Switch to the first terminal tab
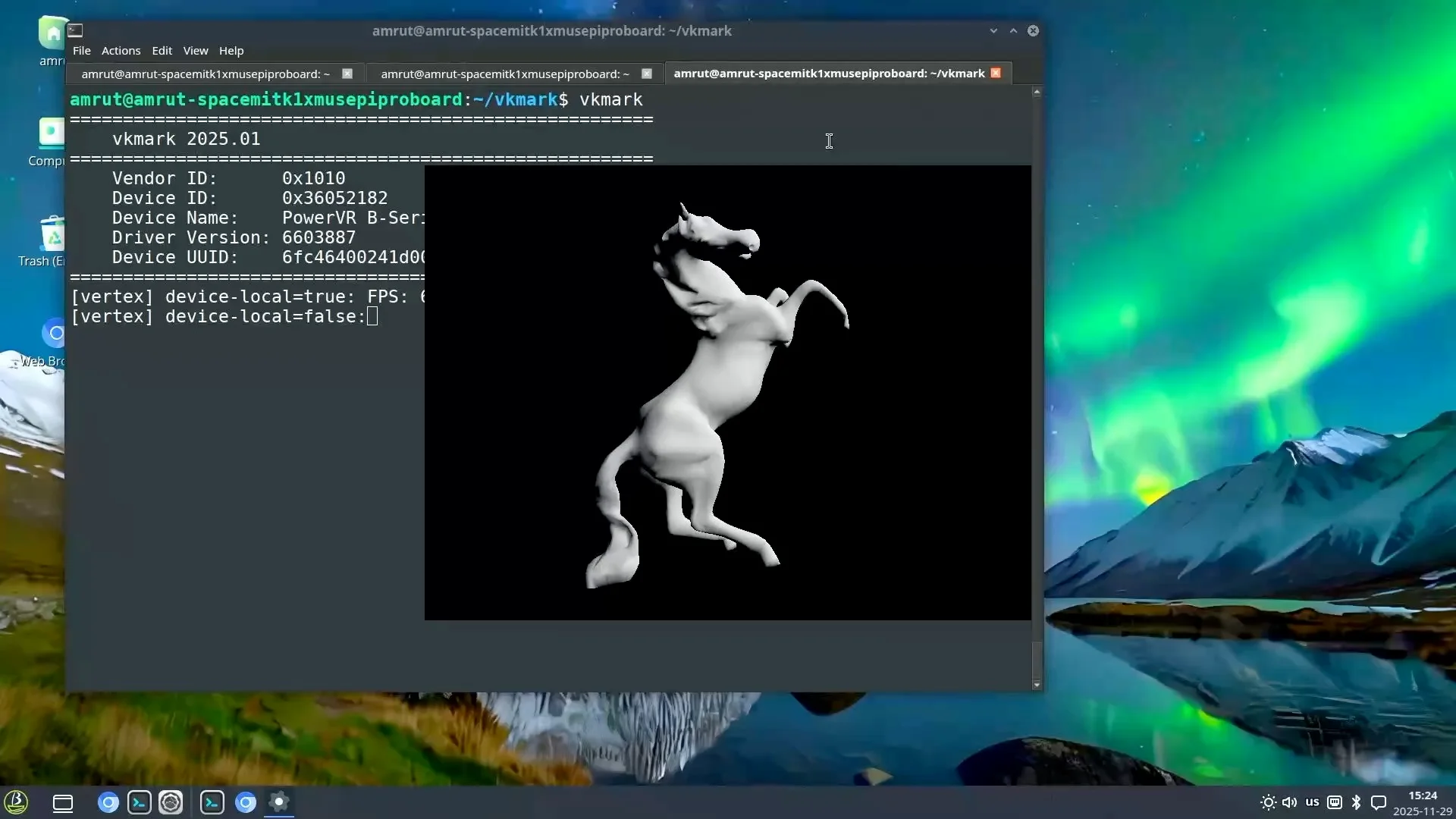1456x819 pixels. pyautogui.click(x=205, y=74)
